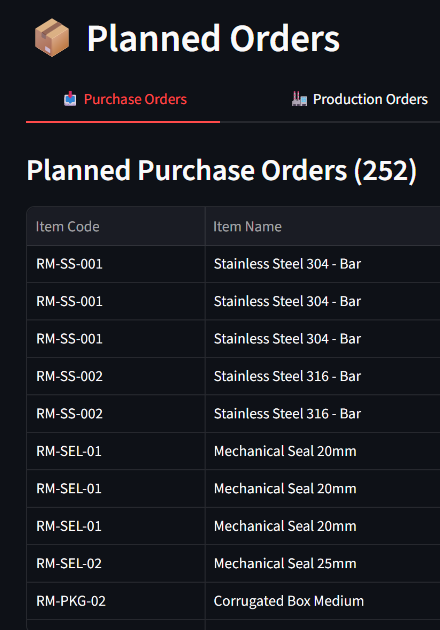Select the first Stainless Steel 304 - Bar cell
The height and width of the screenshot is (630, 440).
pyautogui.click(x=322, y=264)
